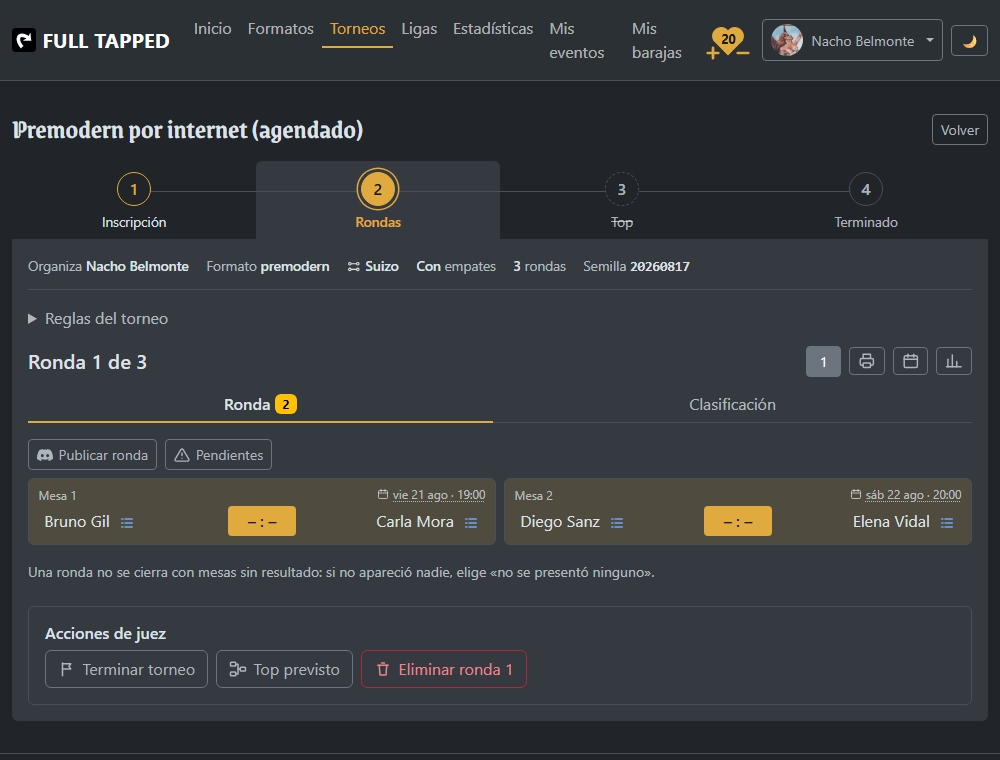Click the Formato premodern text
This screenshot has height=760, width=1000.
click(x=268, y=267)
